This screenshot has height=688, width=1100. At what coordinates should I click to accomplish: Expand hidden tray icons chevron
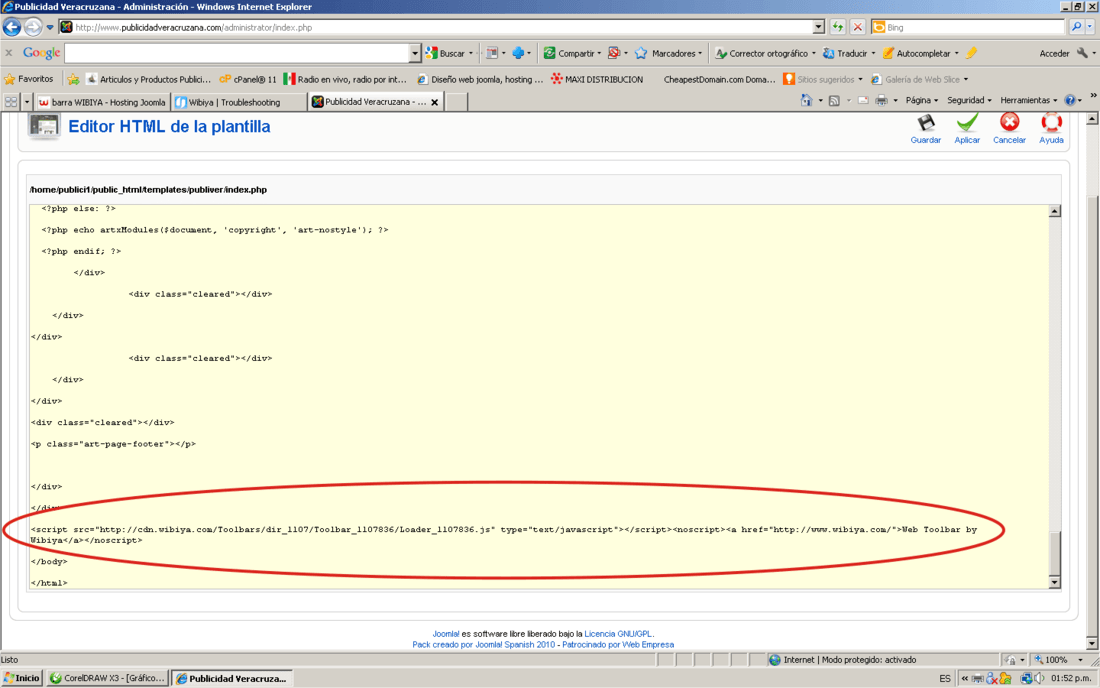[x=965, y=678]
